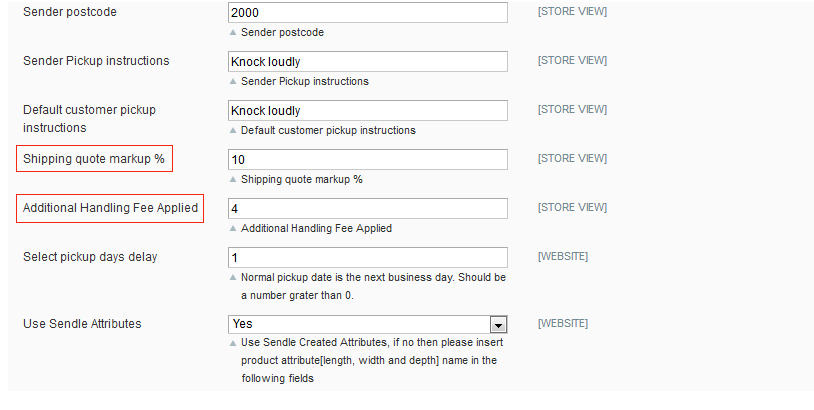This screenshot has width=814, height=410.
Task: Click into the Sender Pickup instructions text field
Action: [367, 61]
